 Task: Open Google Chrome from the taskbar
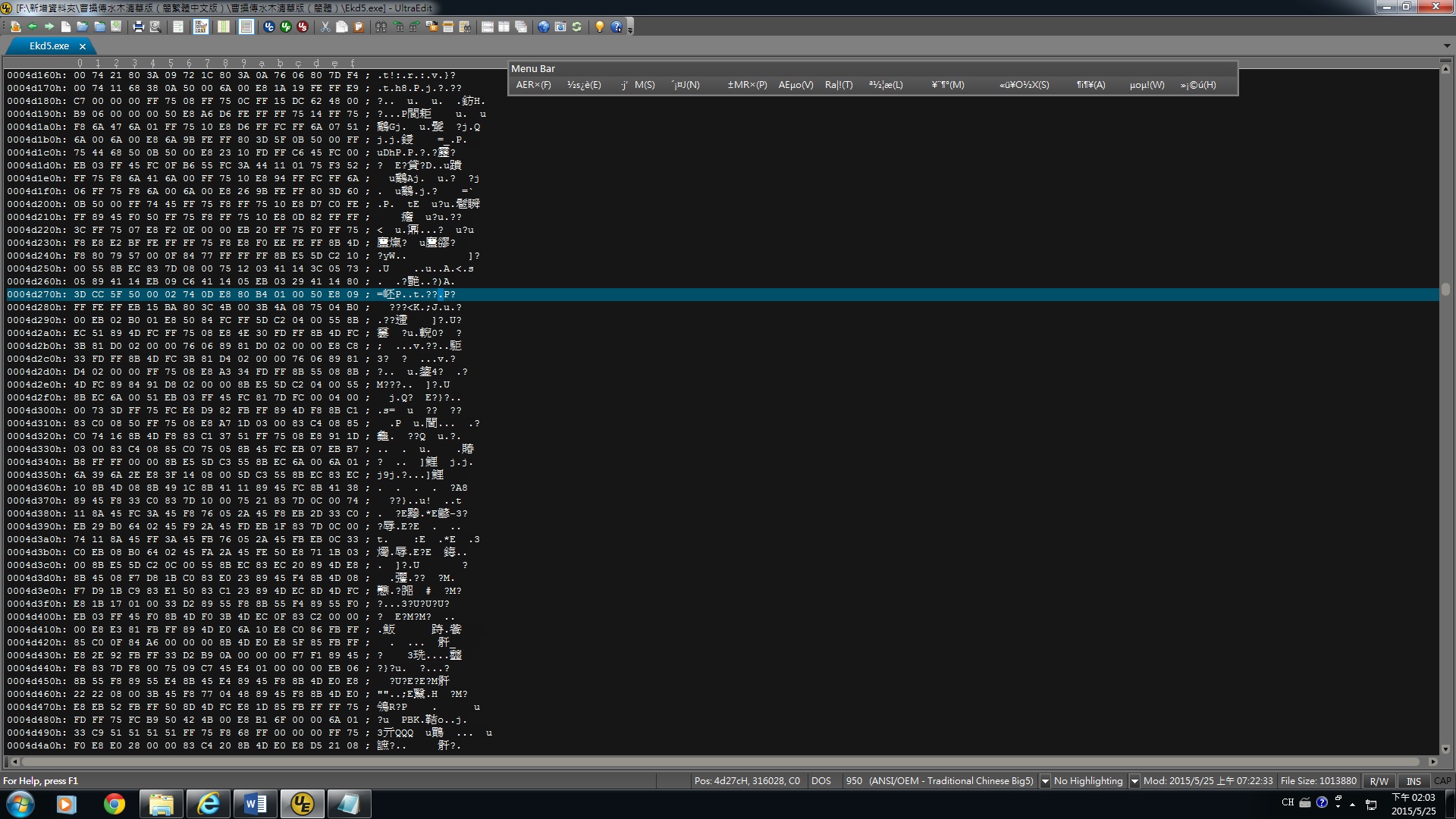coord(115,804)
